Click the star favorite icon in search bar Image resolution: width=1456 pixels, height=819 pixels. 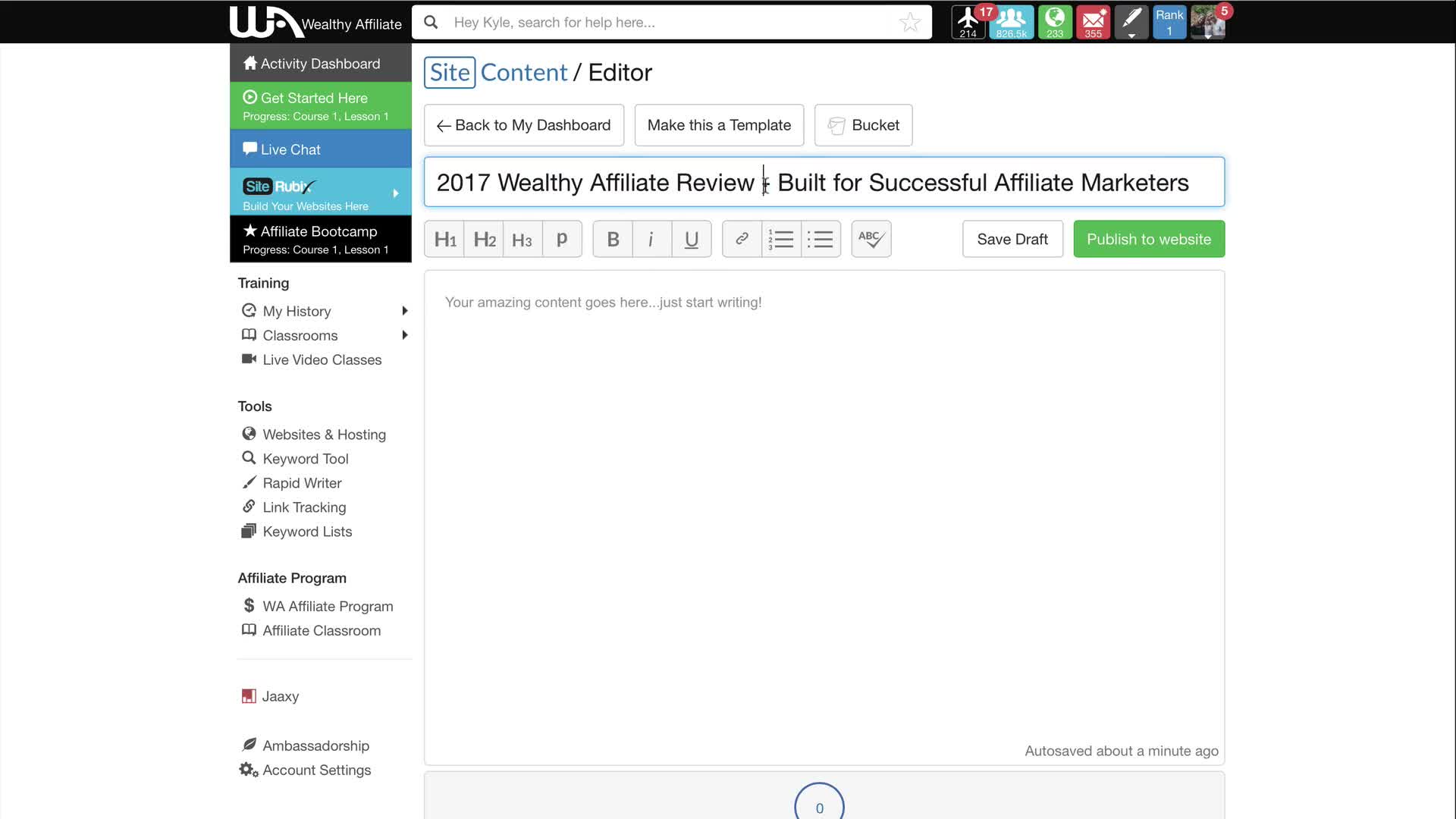click(x=910, y=23)
